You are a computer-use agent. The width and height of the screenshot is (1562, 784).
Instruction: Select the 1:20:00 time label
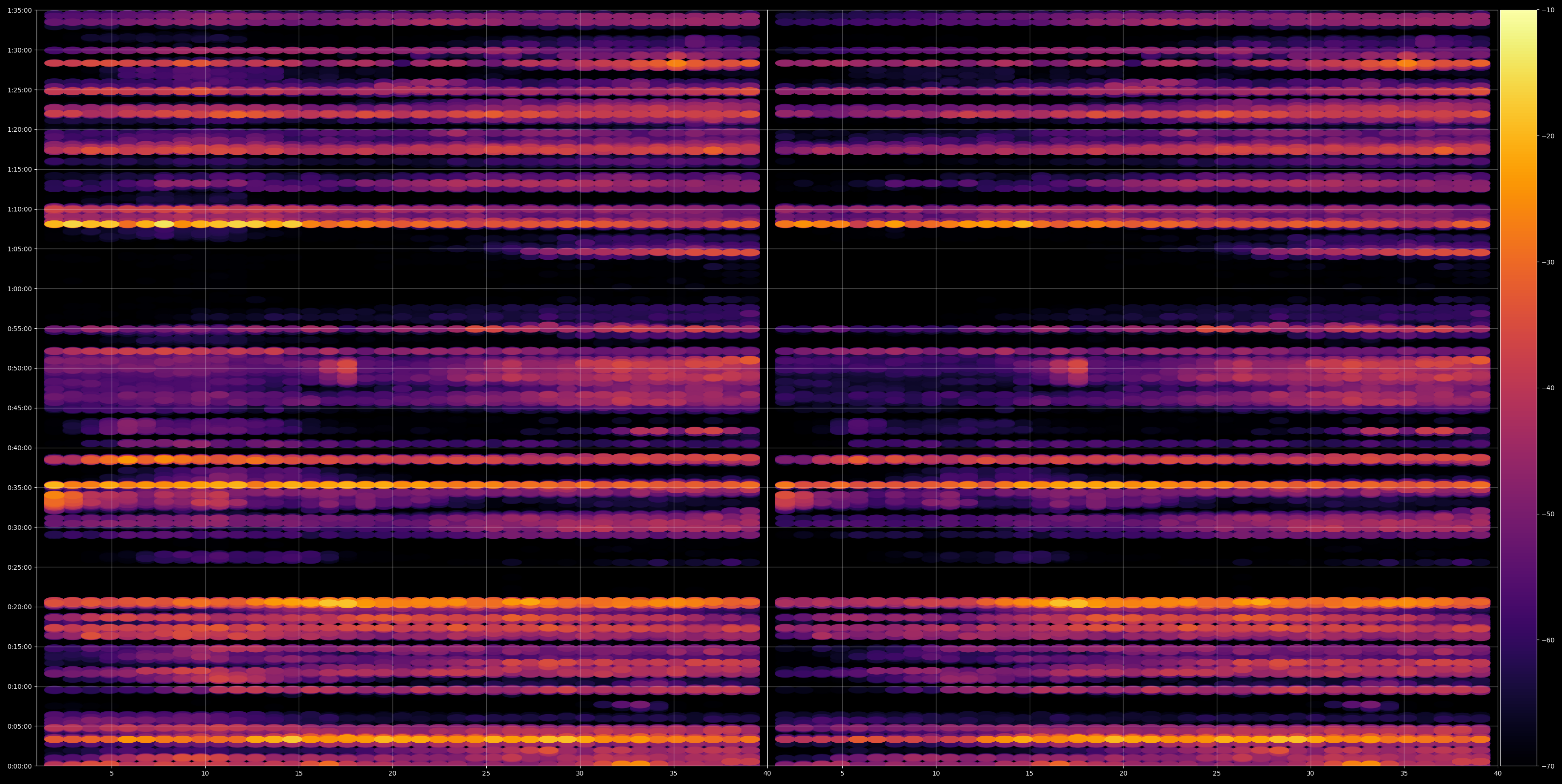pyautogui.click(x=19, y=130)
